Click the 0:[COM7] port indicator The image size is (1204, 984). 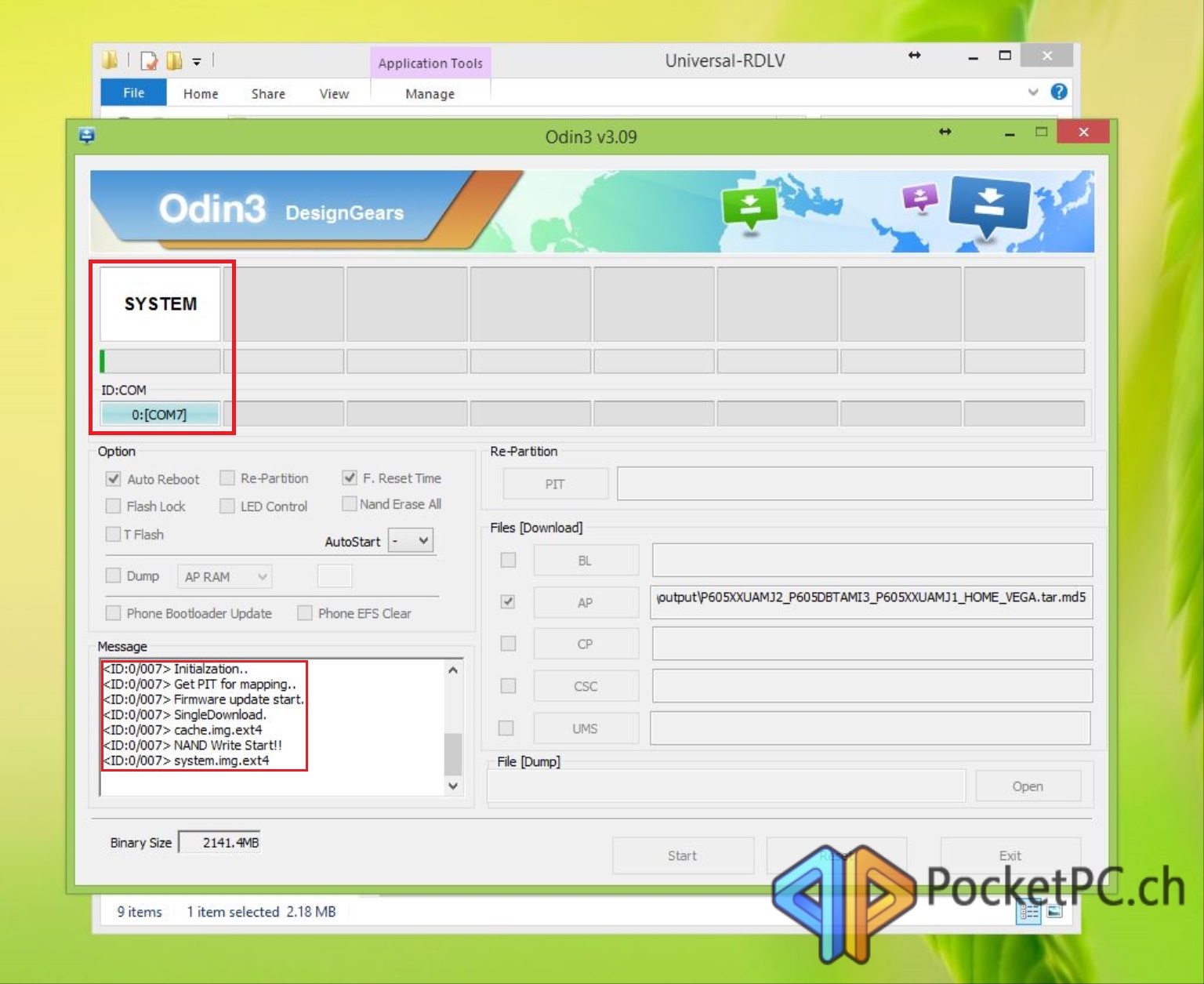pyautogui.click(x=160, y=414)
